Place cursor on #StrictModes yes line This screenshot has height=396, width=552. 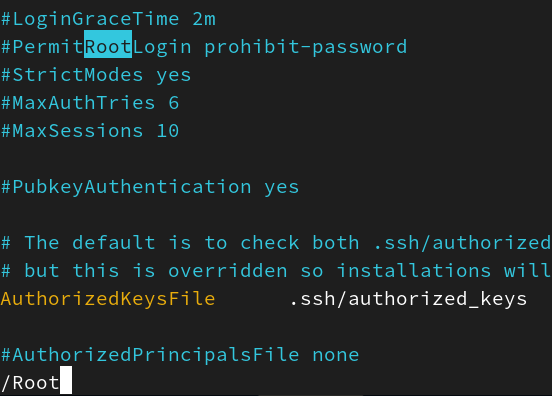tap(96, 75)
